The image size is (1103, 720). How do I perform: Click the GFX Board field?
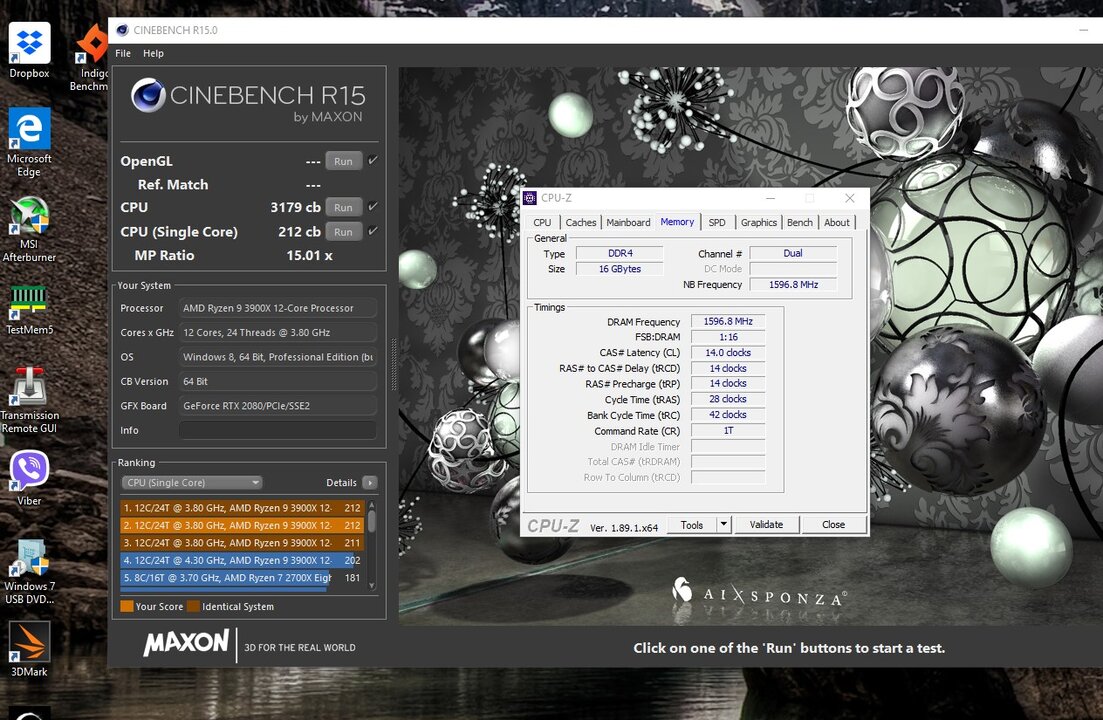pos(277,406)
